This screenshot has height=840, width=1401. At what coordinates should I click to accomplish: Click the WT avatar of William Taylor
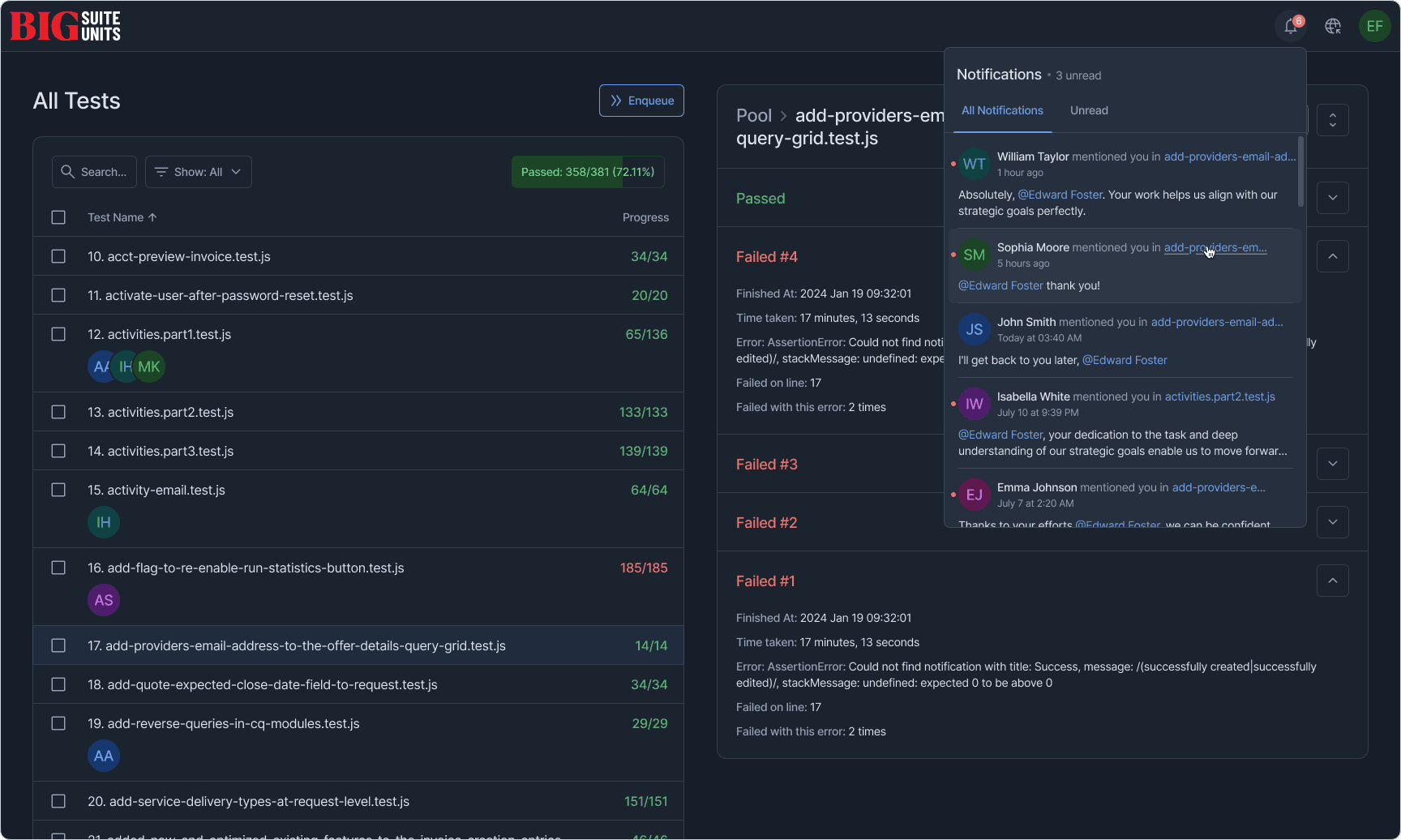[975, 164]
